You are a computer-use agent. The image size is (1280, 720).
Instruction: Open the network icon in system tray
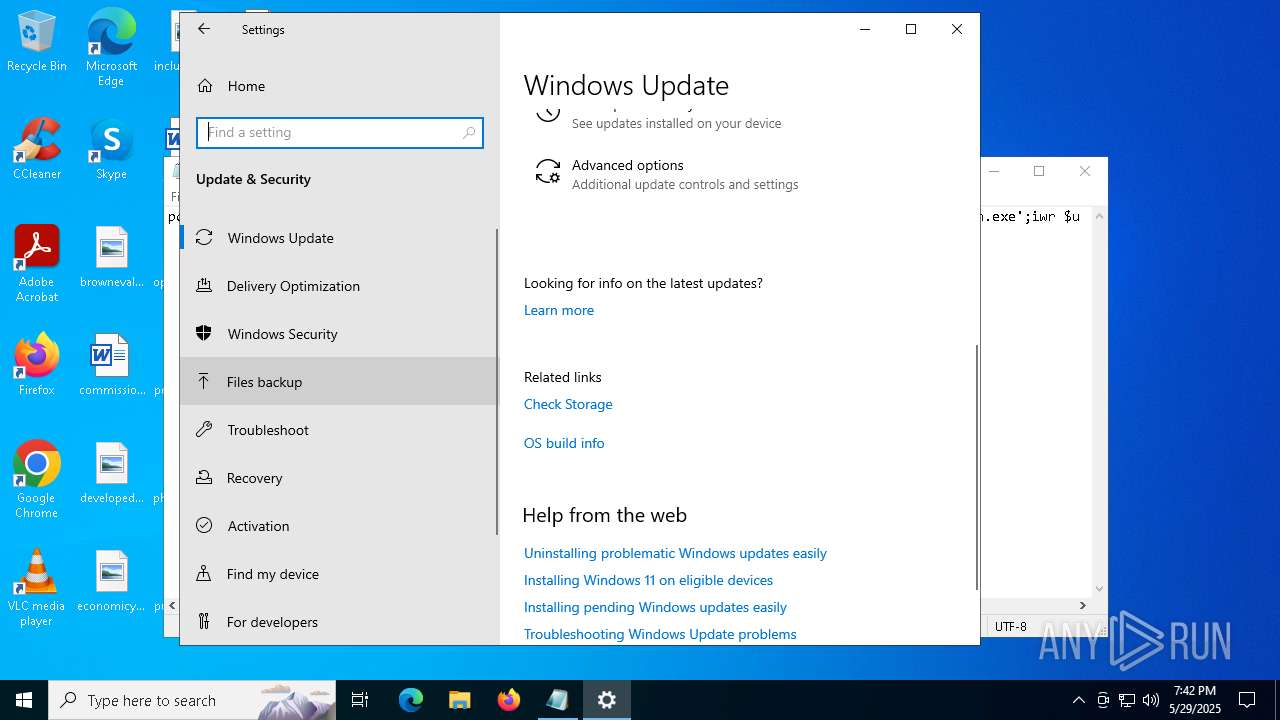click(x=1127, y=700)
